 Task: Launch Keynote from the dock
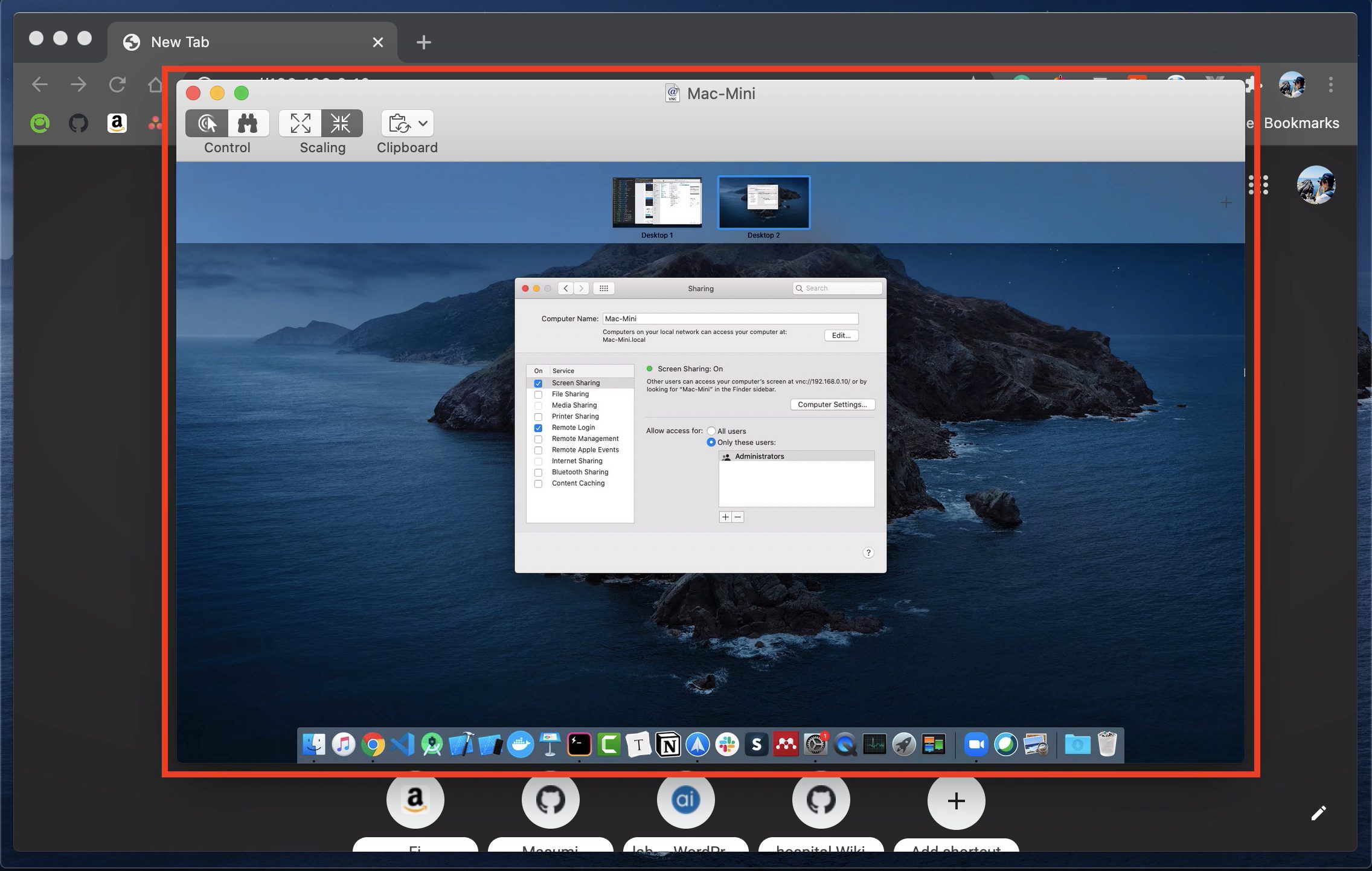tap(550, 744)
